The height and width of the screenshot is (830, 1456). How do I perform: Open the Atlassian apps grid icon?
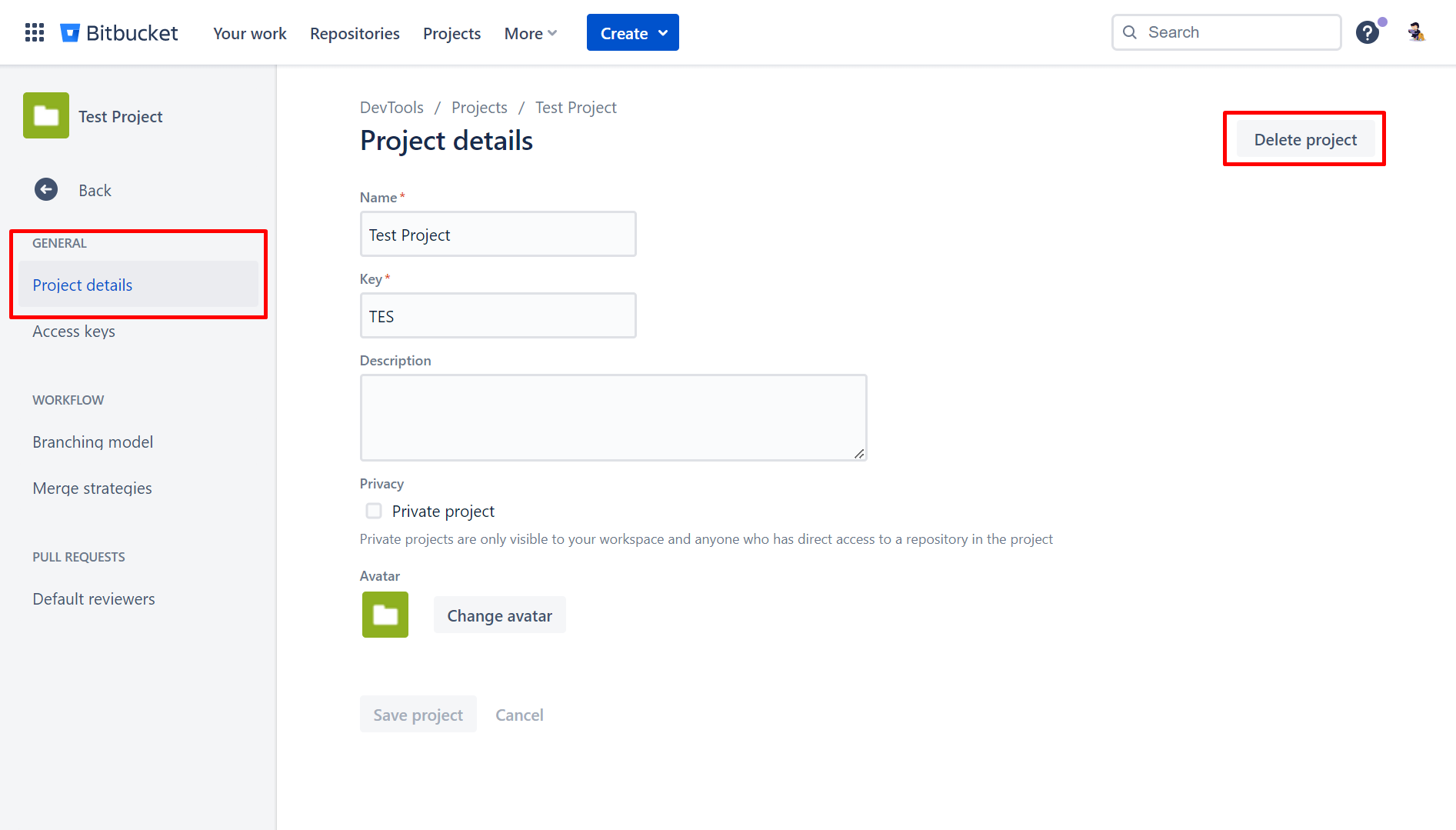(34, 32)
